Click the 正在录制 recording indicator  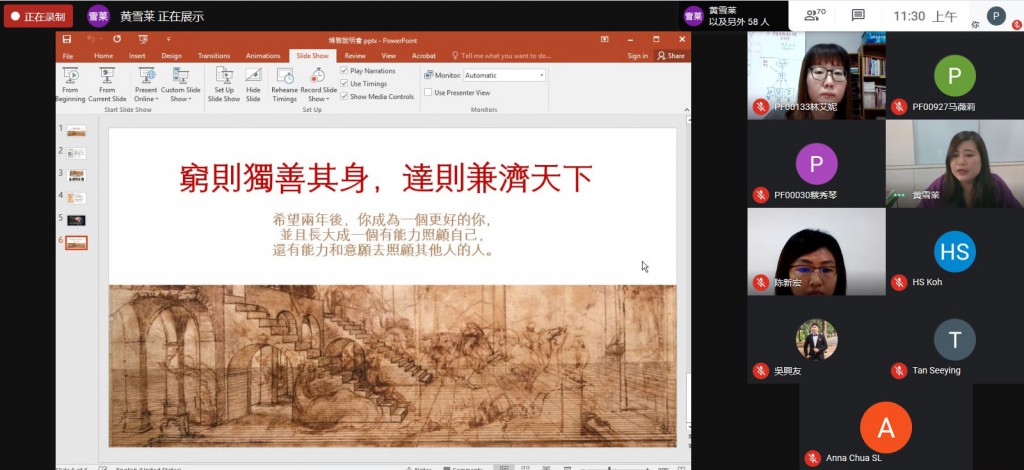39,16
